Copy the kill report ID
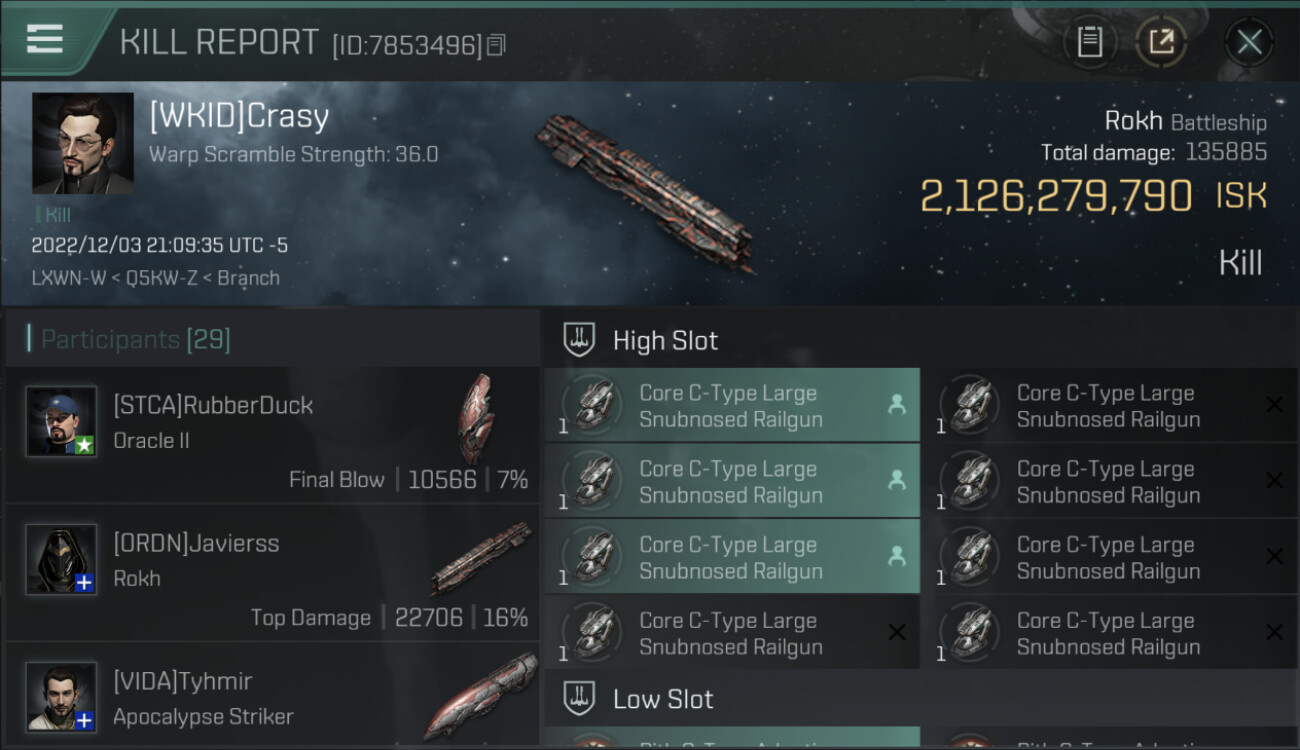The image size is (1300, 750). click(497, 45)
